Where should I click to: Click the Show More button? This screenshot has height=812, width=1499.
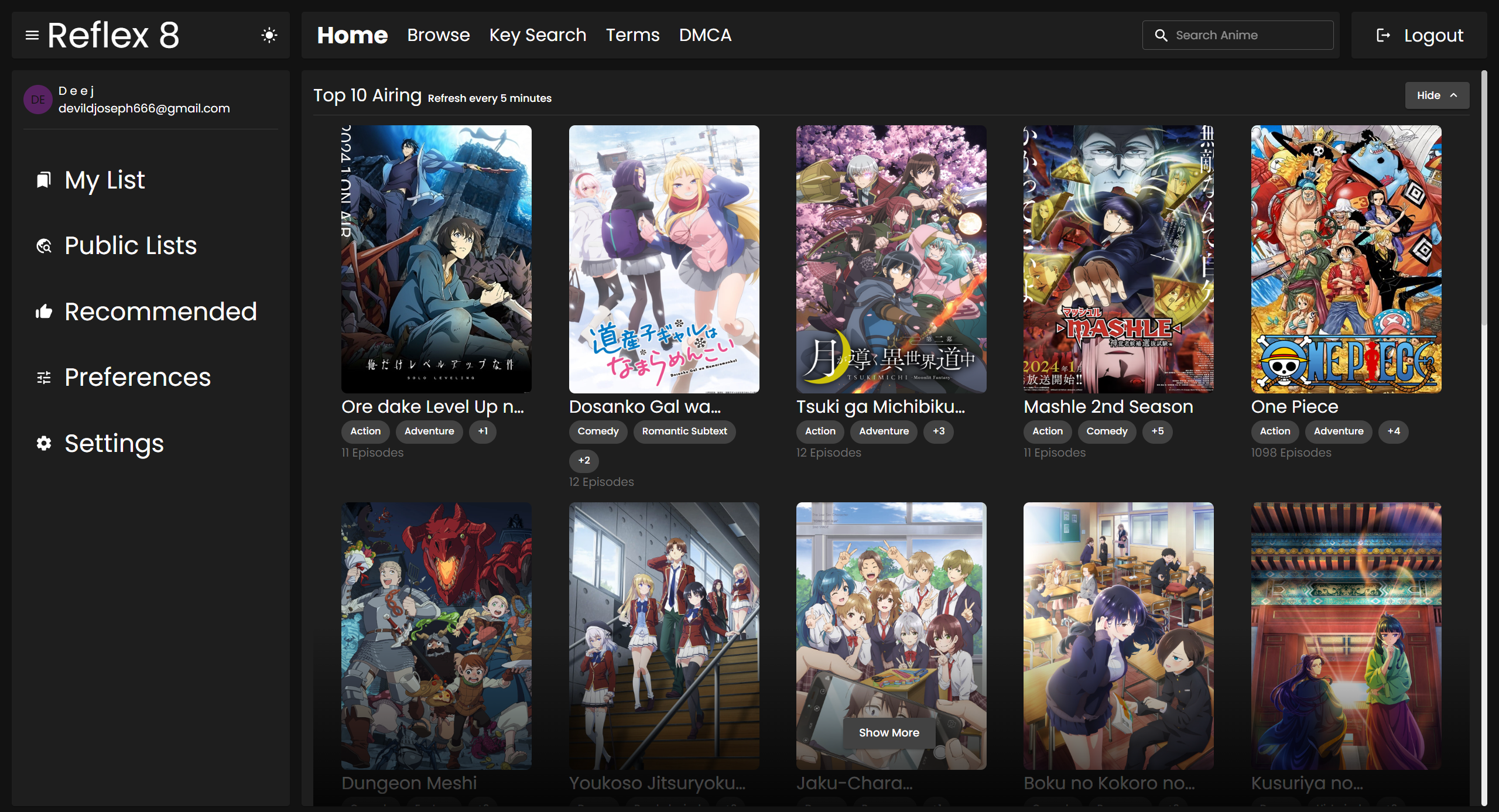pyautogui.click(x=889, y=733)
